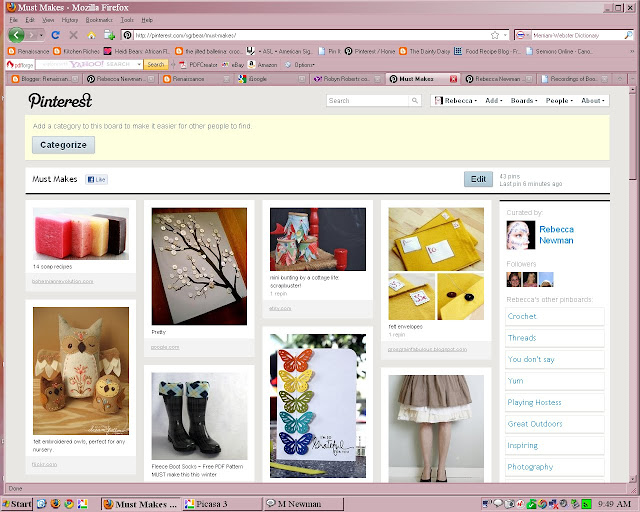Stop loading with the X toolbar icon
The height and width of the screenshot is (512, 640).
point(73,35)
